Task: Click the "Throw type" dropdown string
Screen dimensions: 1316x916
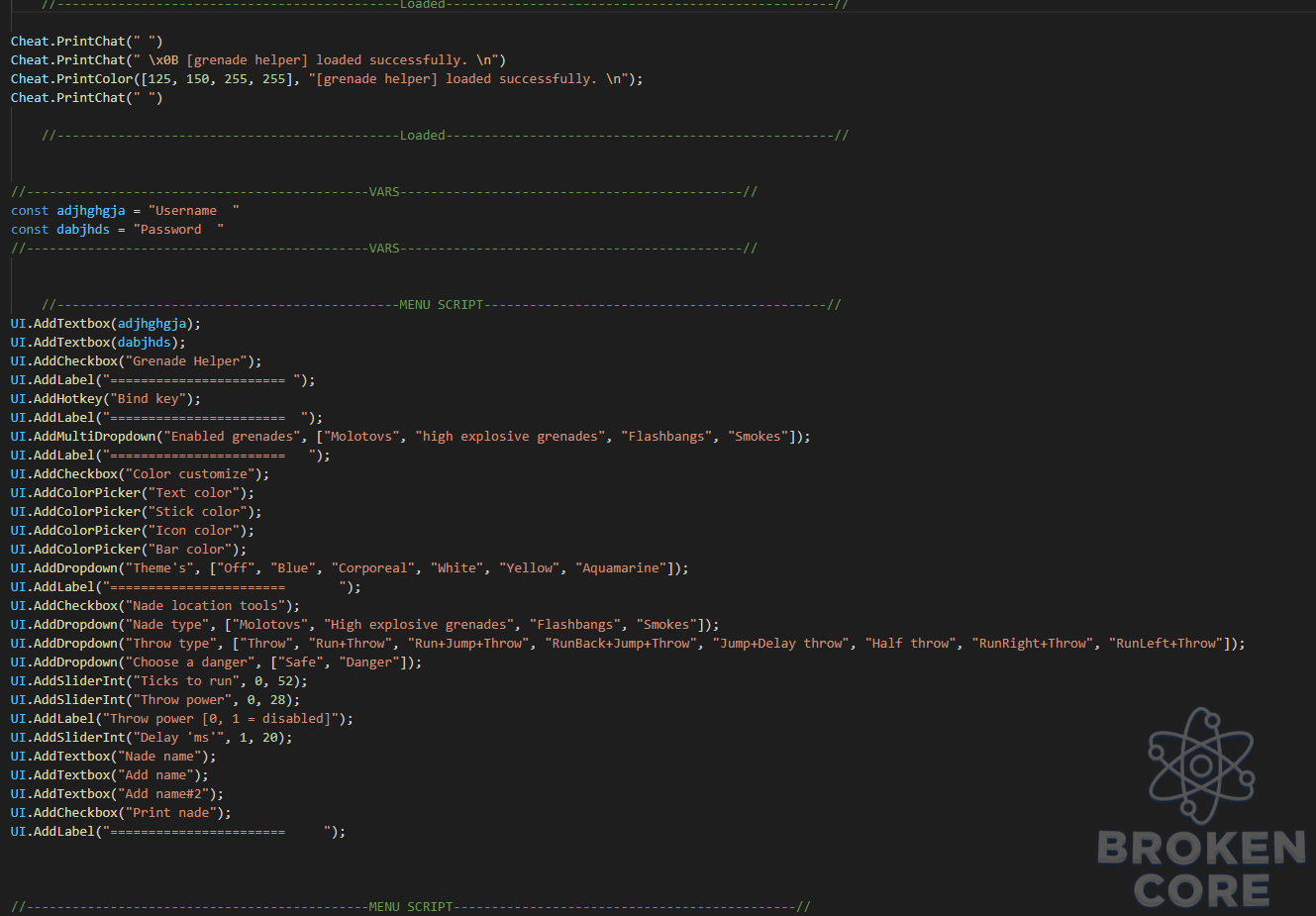Action: coord(170,643)
